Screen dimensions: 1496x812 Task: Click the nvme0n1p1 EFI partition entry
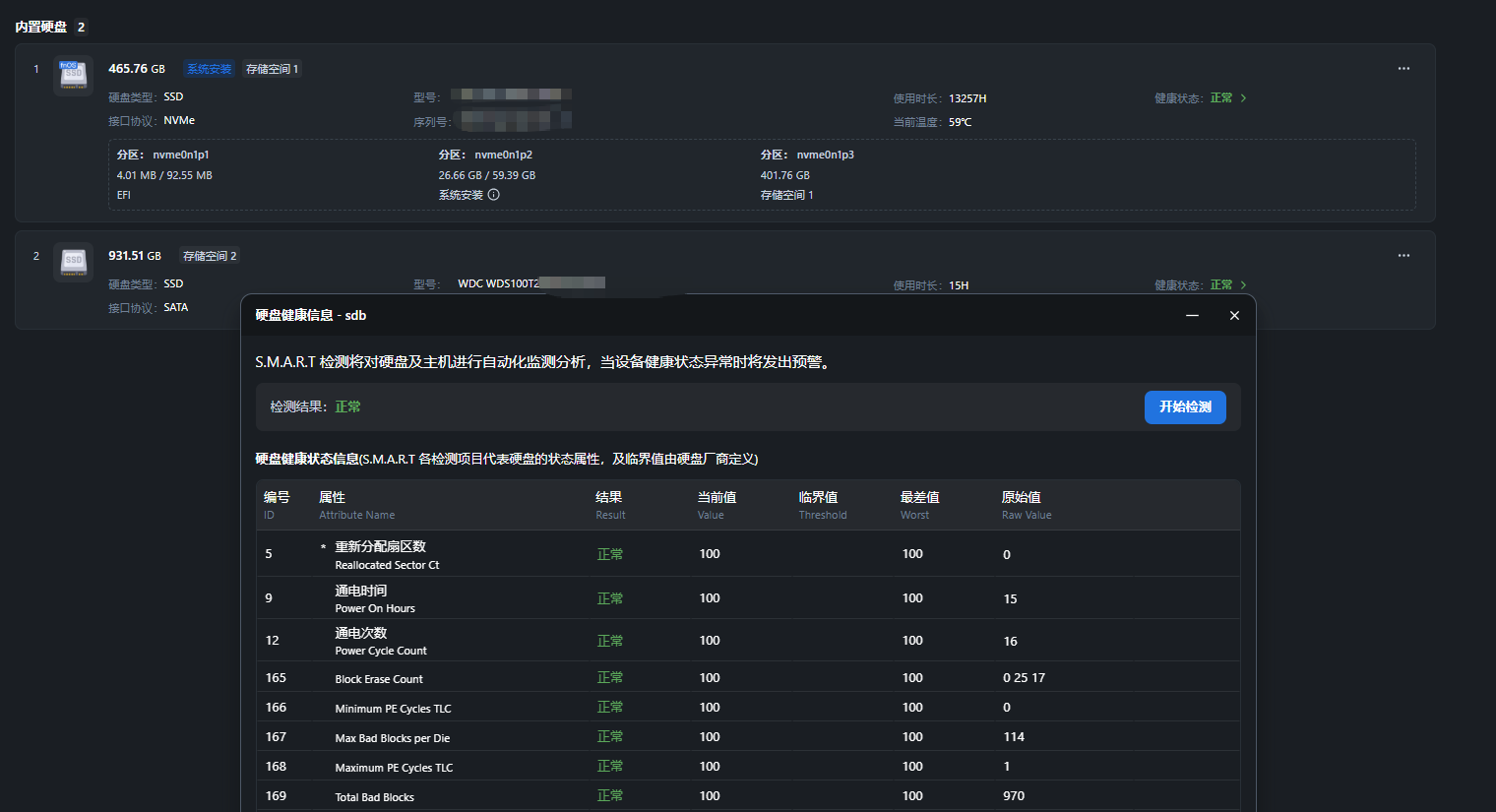[164, 174]
